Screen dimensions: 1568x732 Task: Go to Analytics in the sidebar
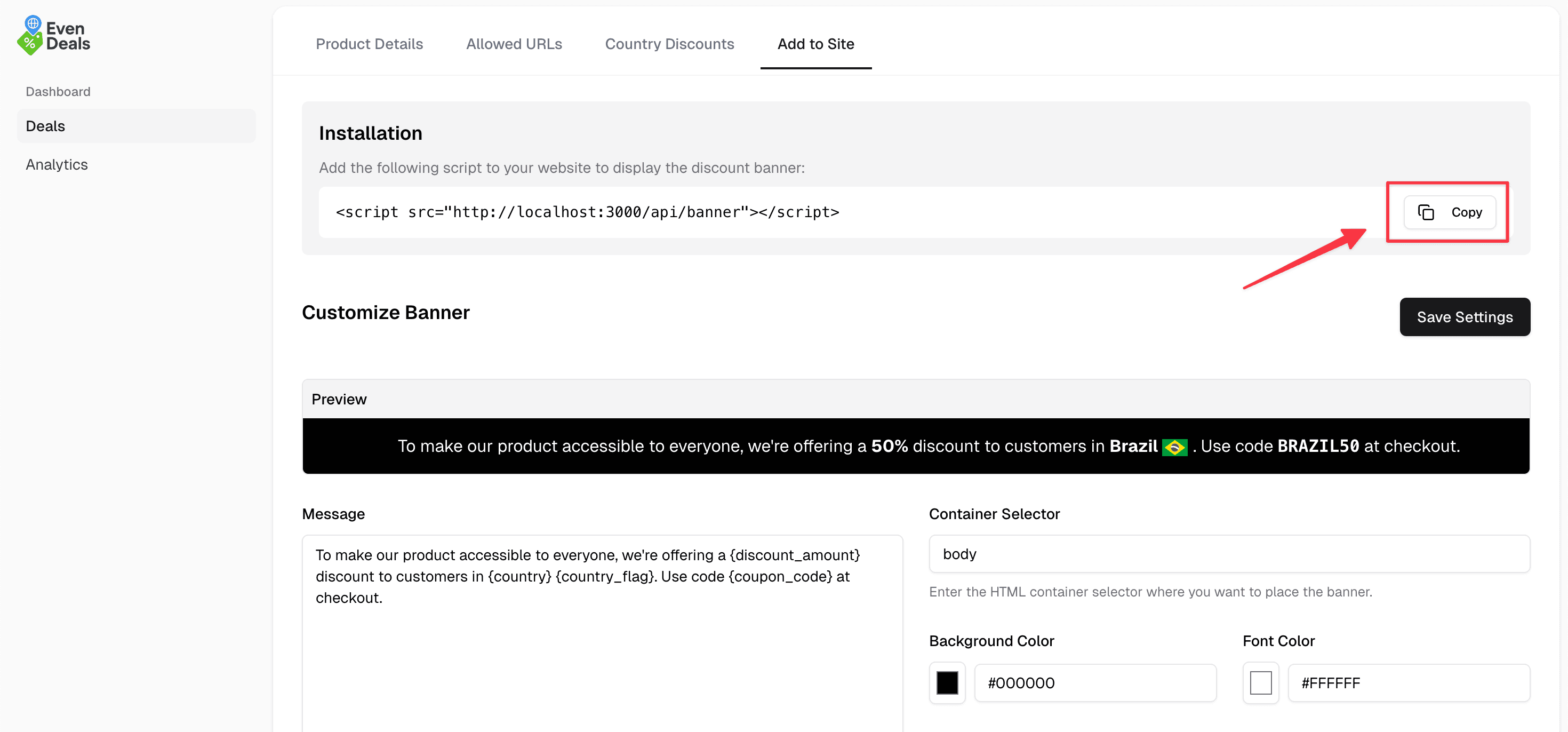[x=57, y=164]
